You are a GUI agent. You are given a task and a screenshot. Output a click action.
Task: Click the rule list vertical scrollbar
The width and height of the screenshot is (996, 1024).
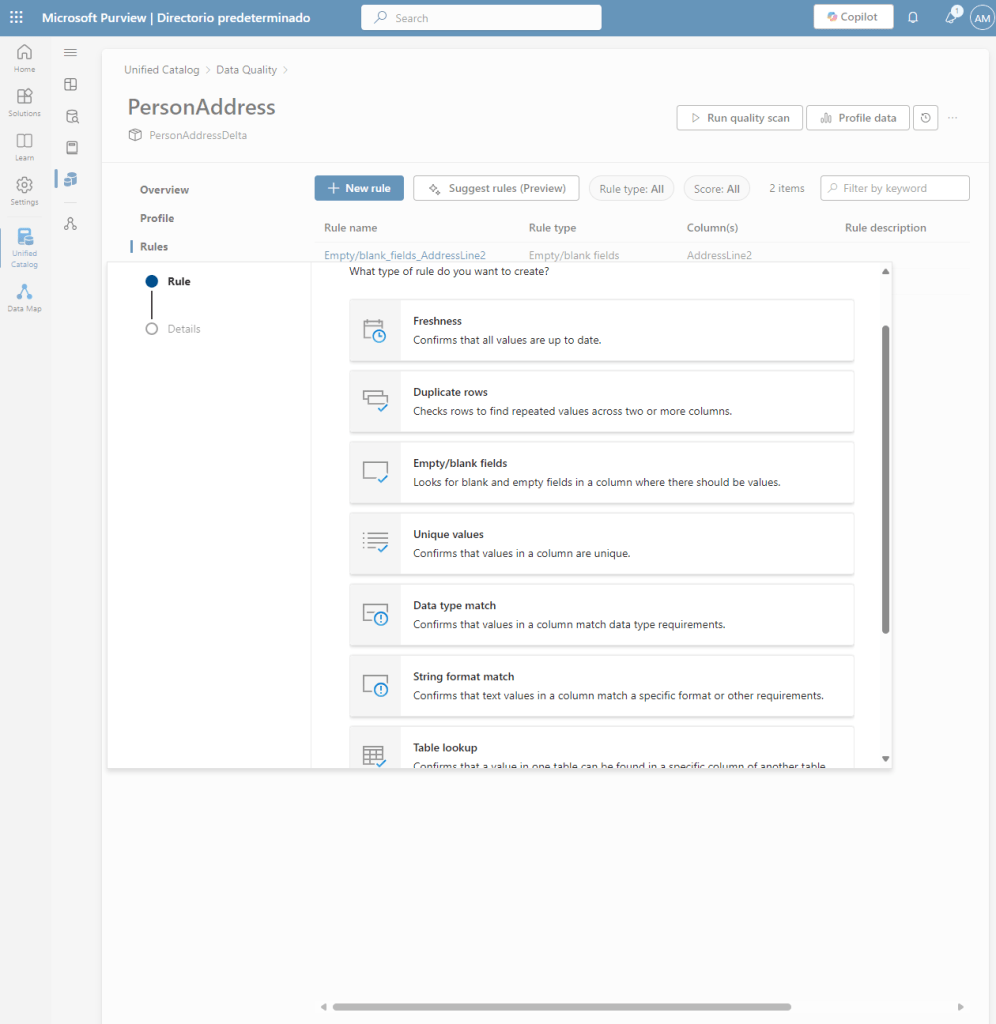click(x=886, y=480)
